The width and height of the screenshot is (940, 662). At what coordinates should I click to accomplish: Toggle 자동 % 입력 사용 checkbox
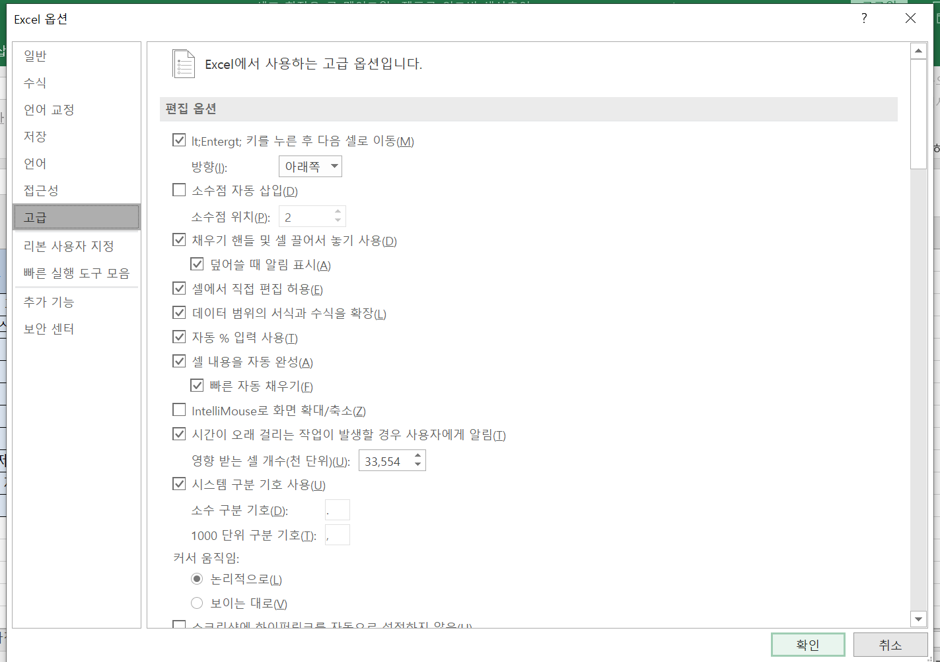click(179, 337)
